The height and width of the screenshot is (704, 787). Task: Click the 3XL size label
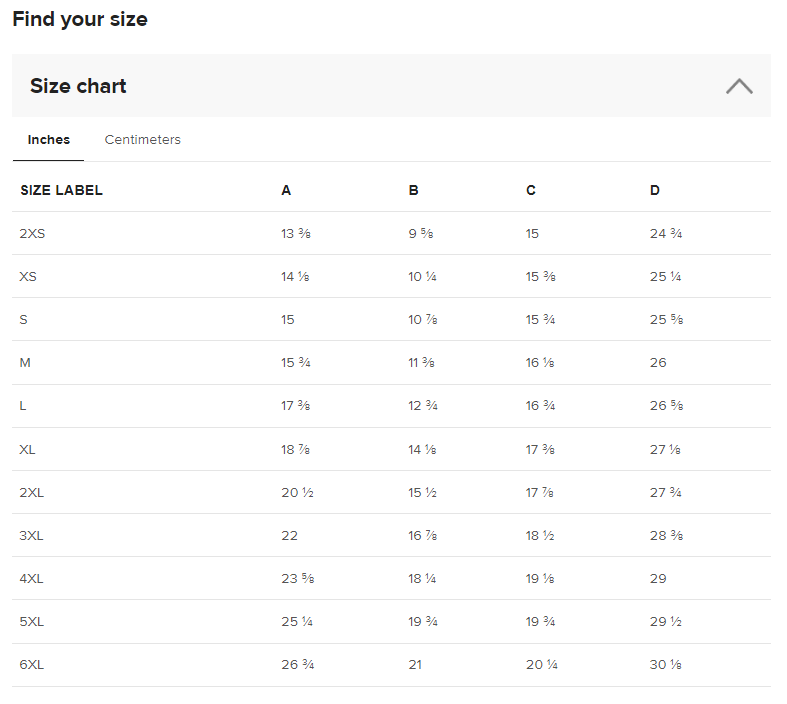tap(32, 535)
